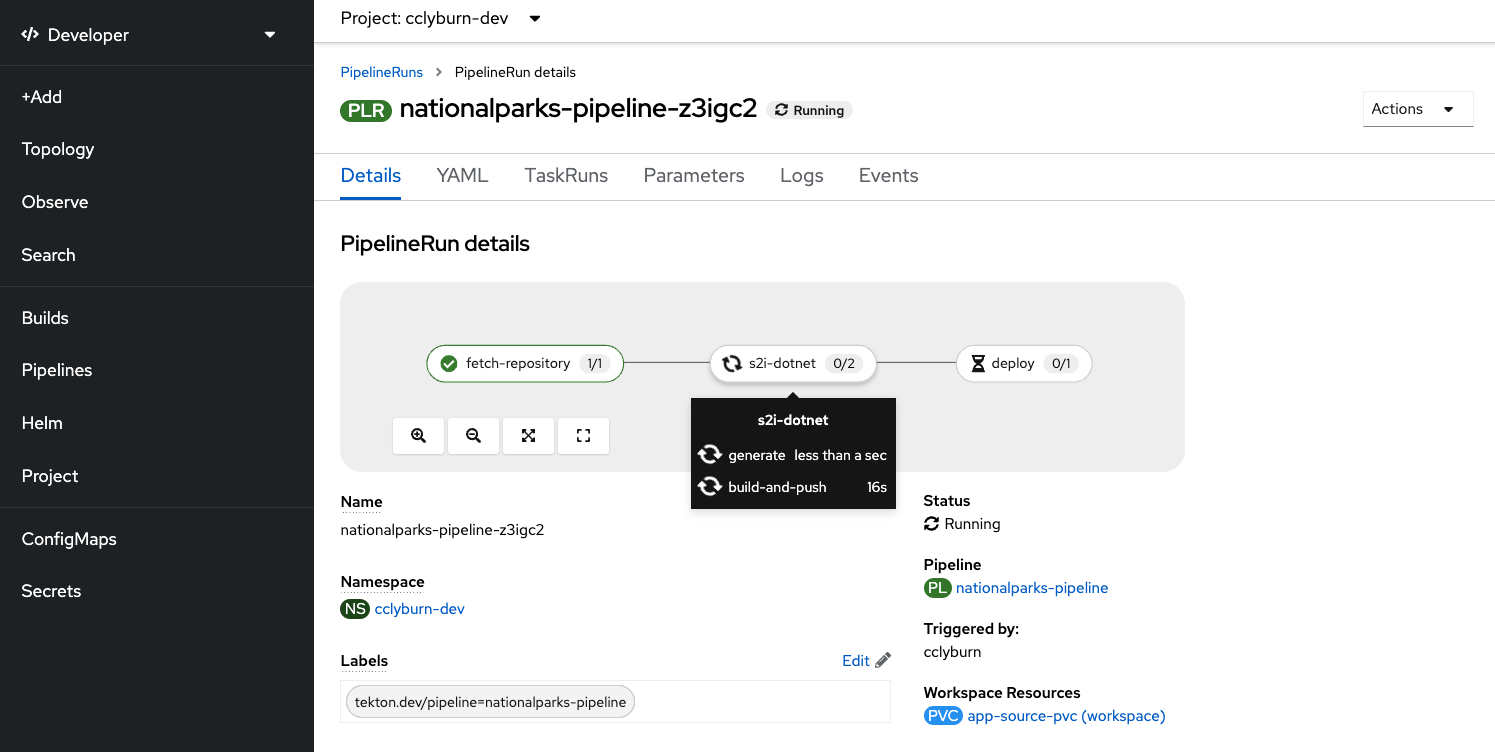Navigate to Topology in the sidebar

click(x=58, y=149)
